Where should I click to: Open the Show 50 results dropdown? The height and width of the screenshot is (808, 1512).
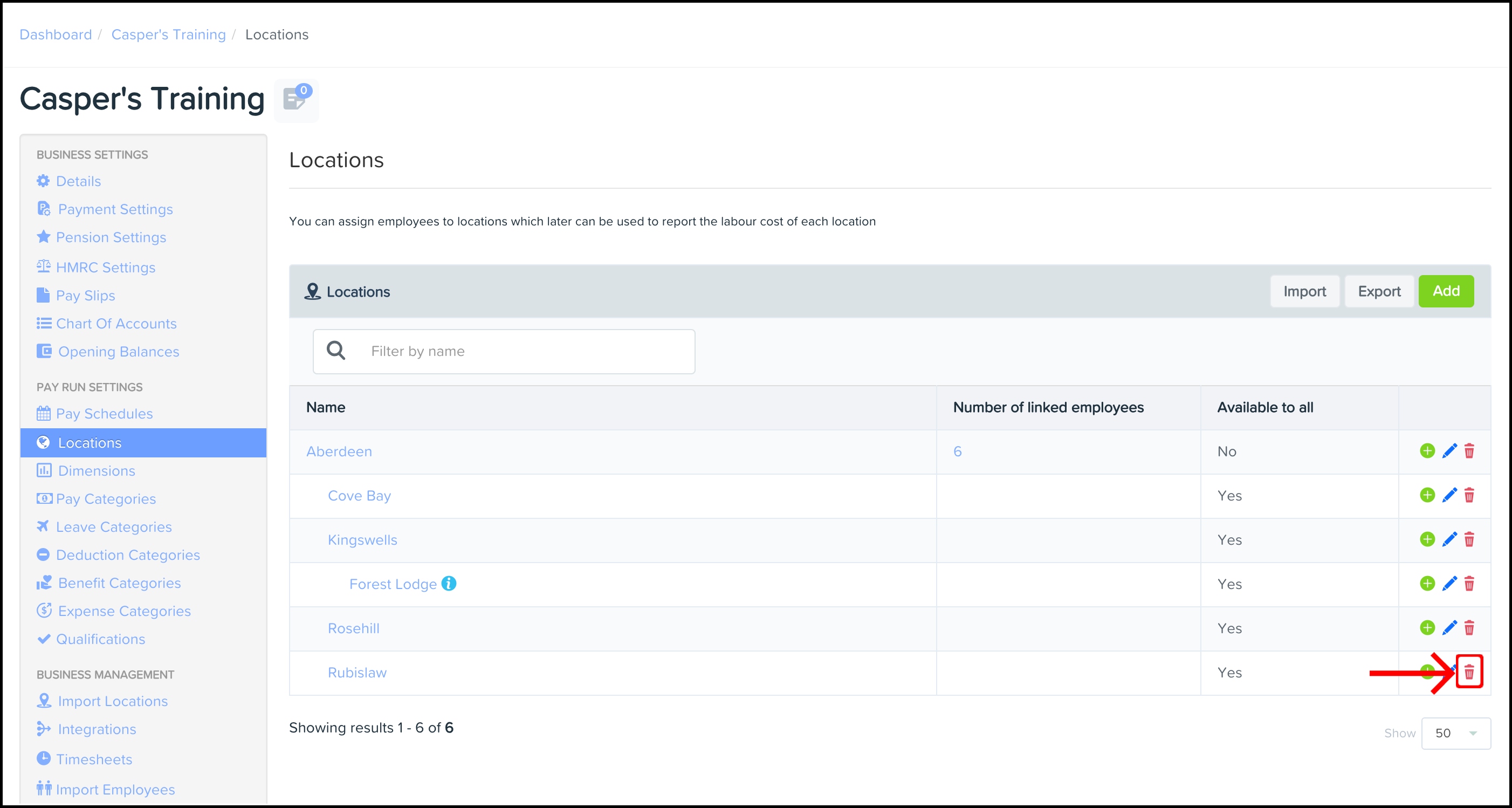(1455, 733)
